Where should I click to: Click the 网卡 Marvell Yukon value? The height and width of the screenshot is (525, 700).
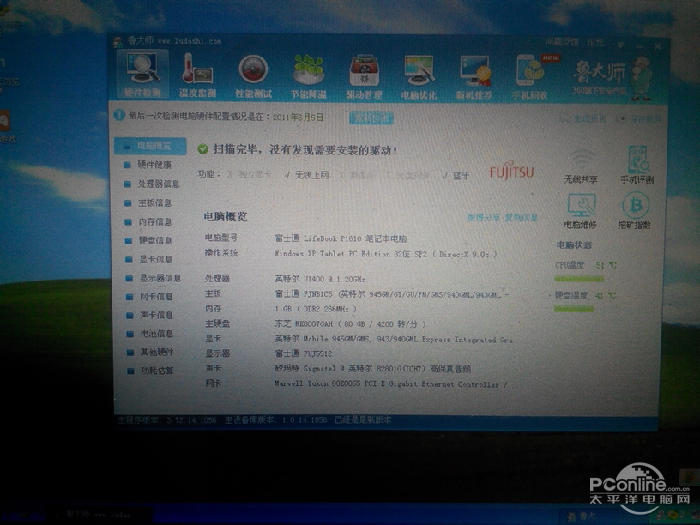[396, 383]
